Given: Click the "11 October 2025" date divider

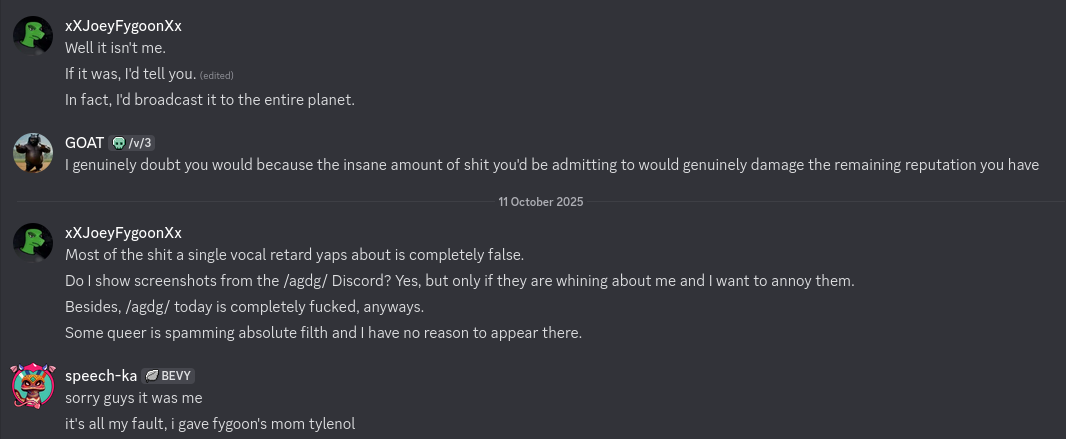Looking at the screenshot, I should pos(540,201).
